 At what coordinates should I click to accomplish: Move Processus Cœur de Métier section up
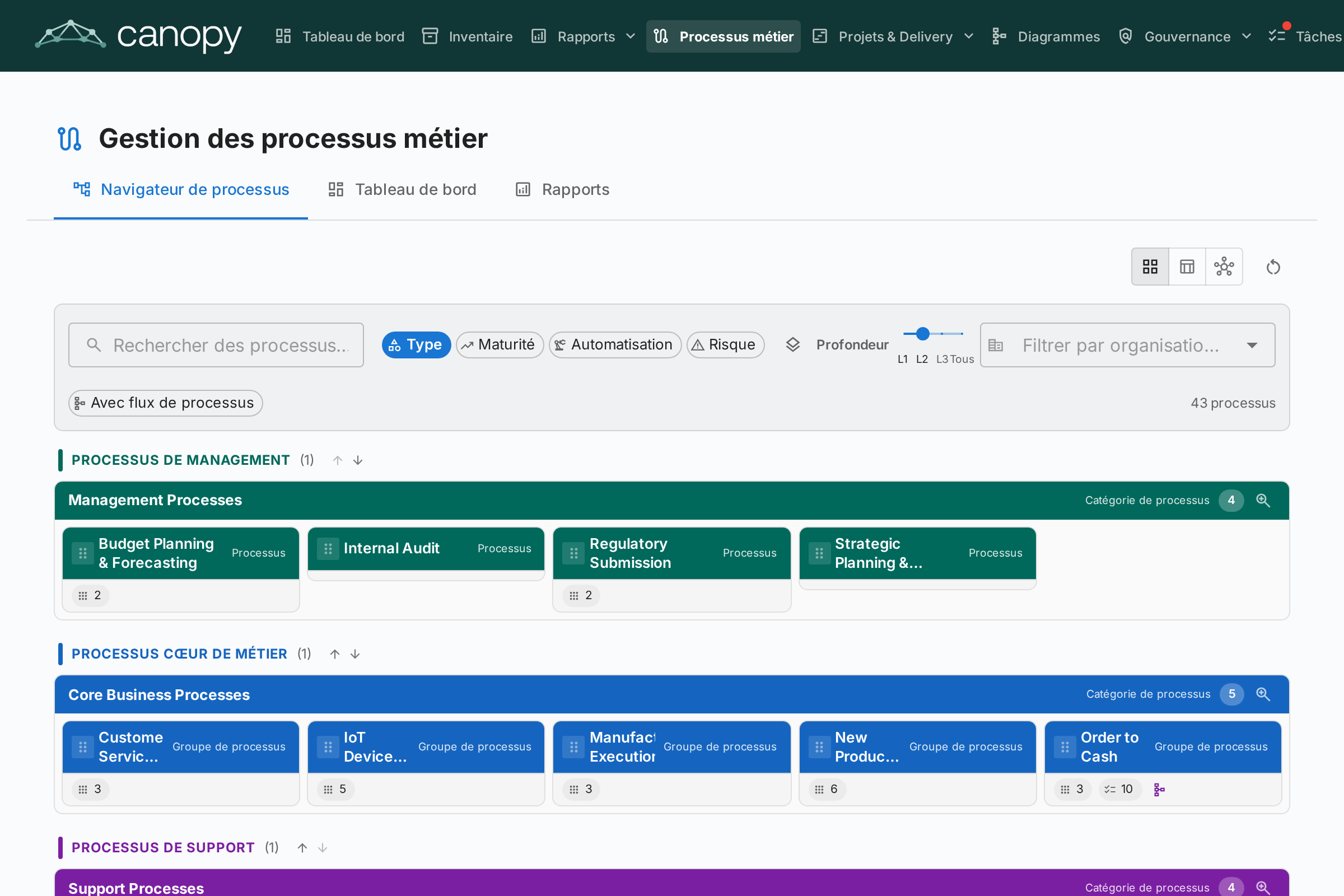coord(335,654)
